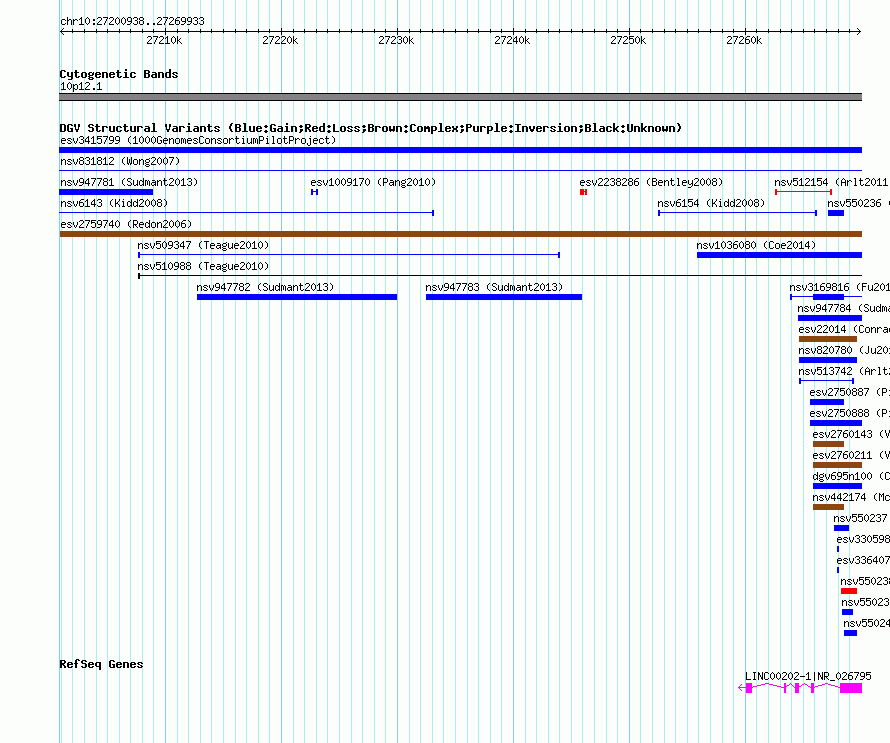
Task: Select the esv2750887 variant label
Action: coord(850,392)
